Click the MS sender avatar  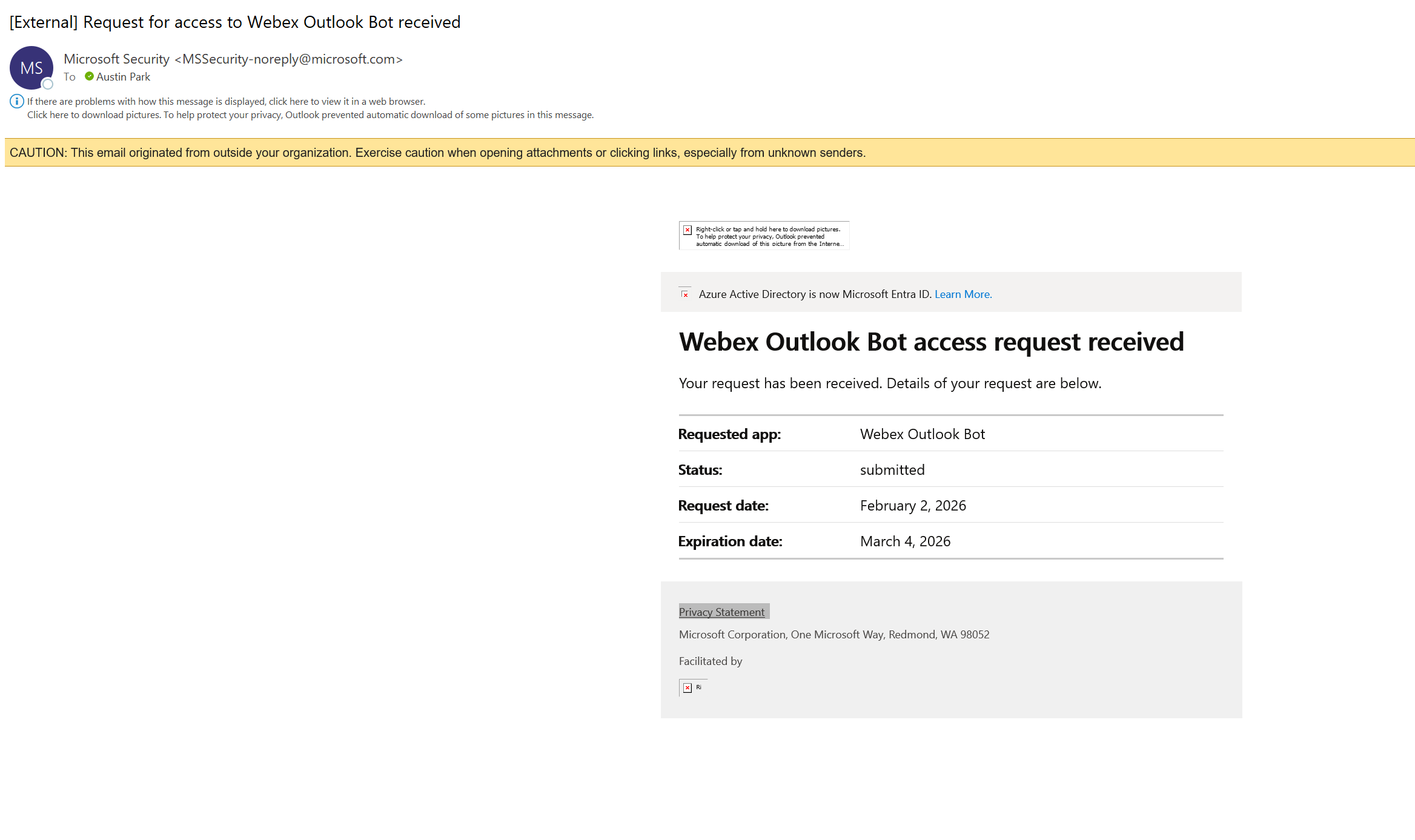tap(31, 68)
